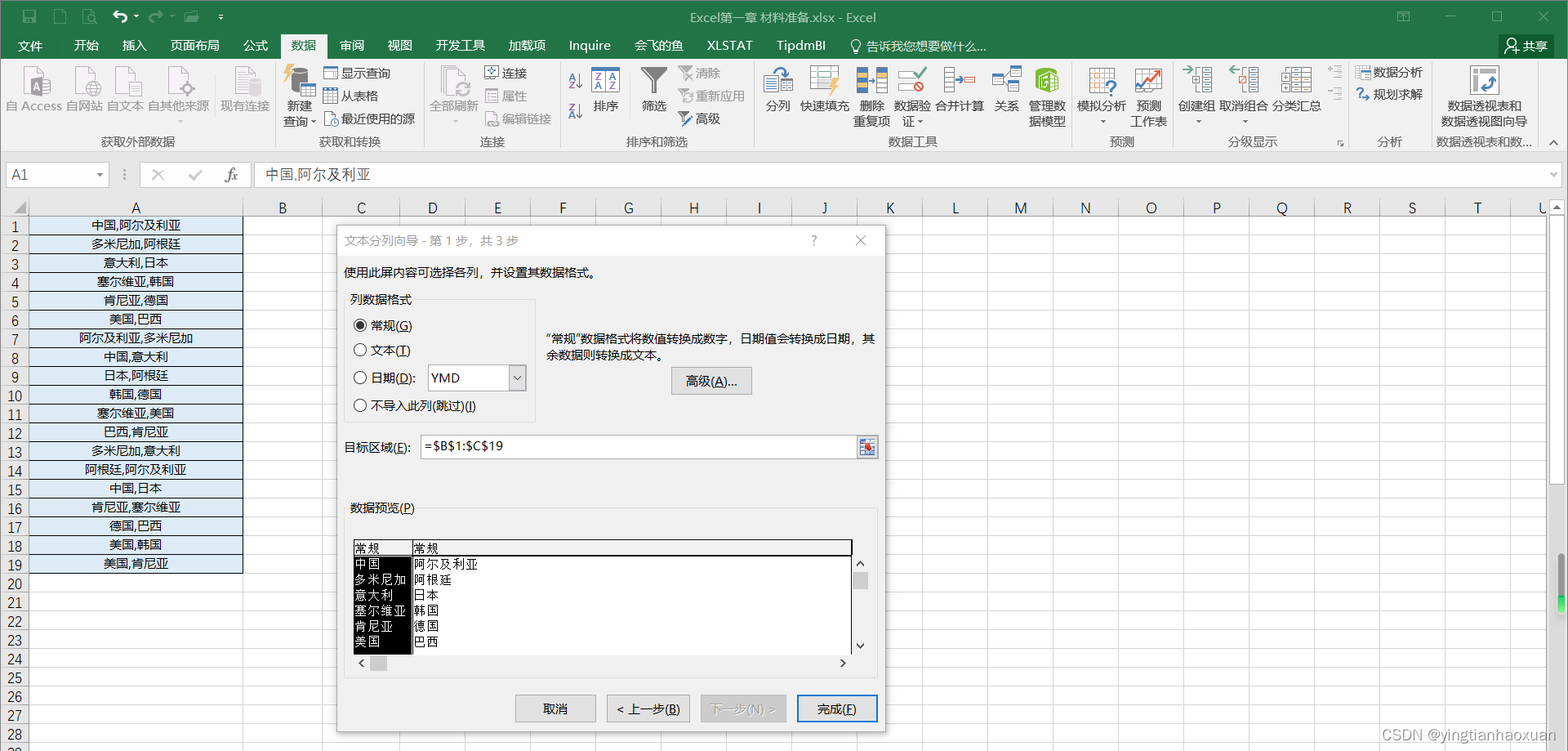
Task: Switch to the Insert (插入) tab
Action: tap(134, 46)
